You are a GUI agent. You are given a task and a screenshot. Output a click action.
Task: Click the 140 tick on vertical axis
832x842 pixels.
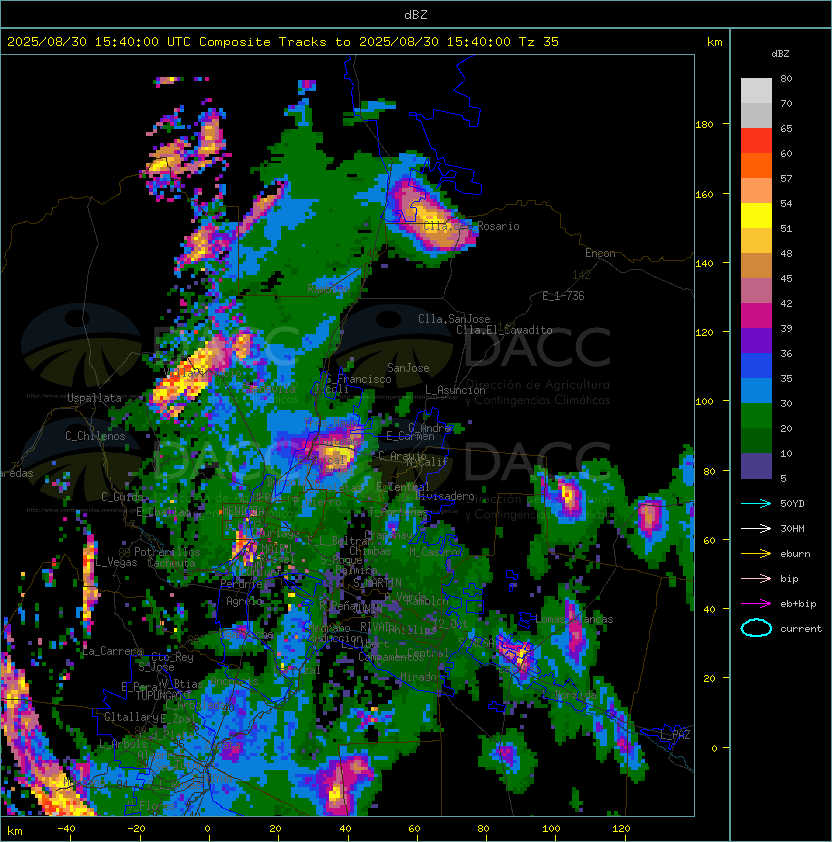click(704, 264)
